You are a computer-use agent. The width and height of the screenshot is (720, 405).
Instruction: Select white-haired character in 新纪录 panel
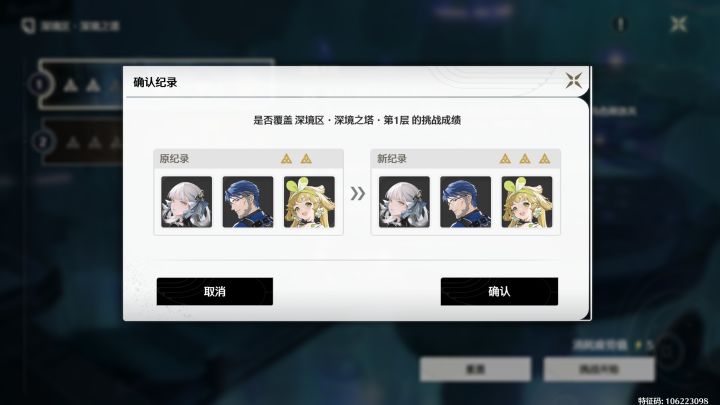pyautogui.click(x=404, y=202)
